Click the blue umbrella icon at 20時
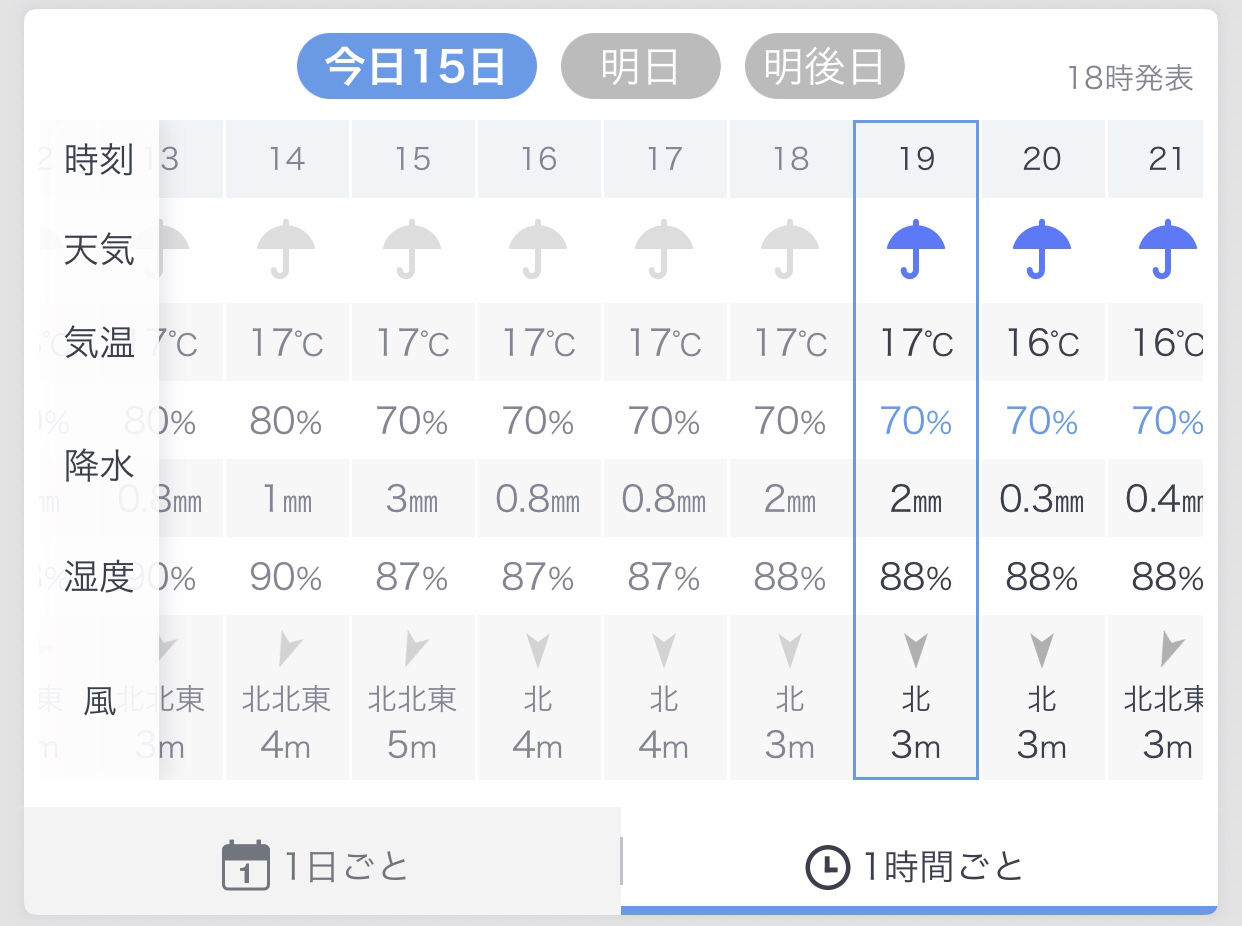The height and width of the screenshot is (926, 1242). coord(1041,249)
